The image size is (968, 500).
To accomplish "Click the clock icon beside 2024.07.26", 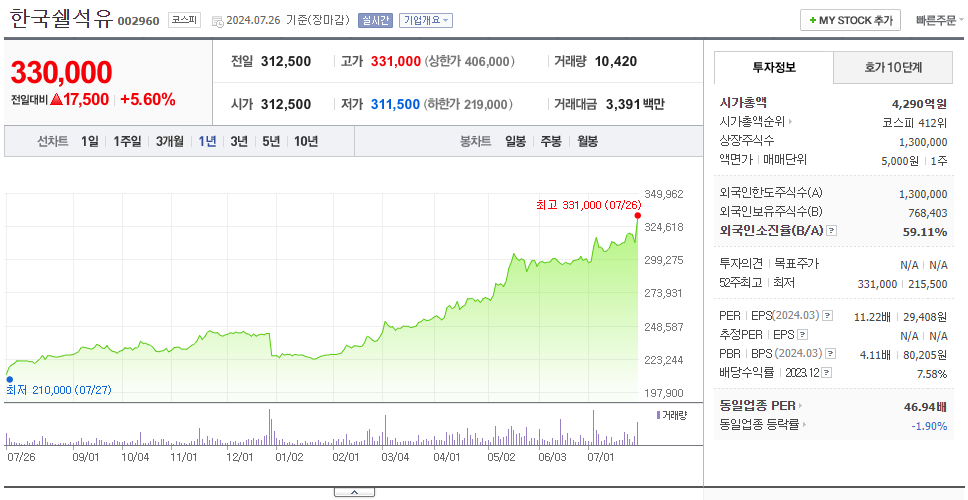I will click(217, 21).
